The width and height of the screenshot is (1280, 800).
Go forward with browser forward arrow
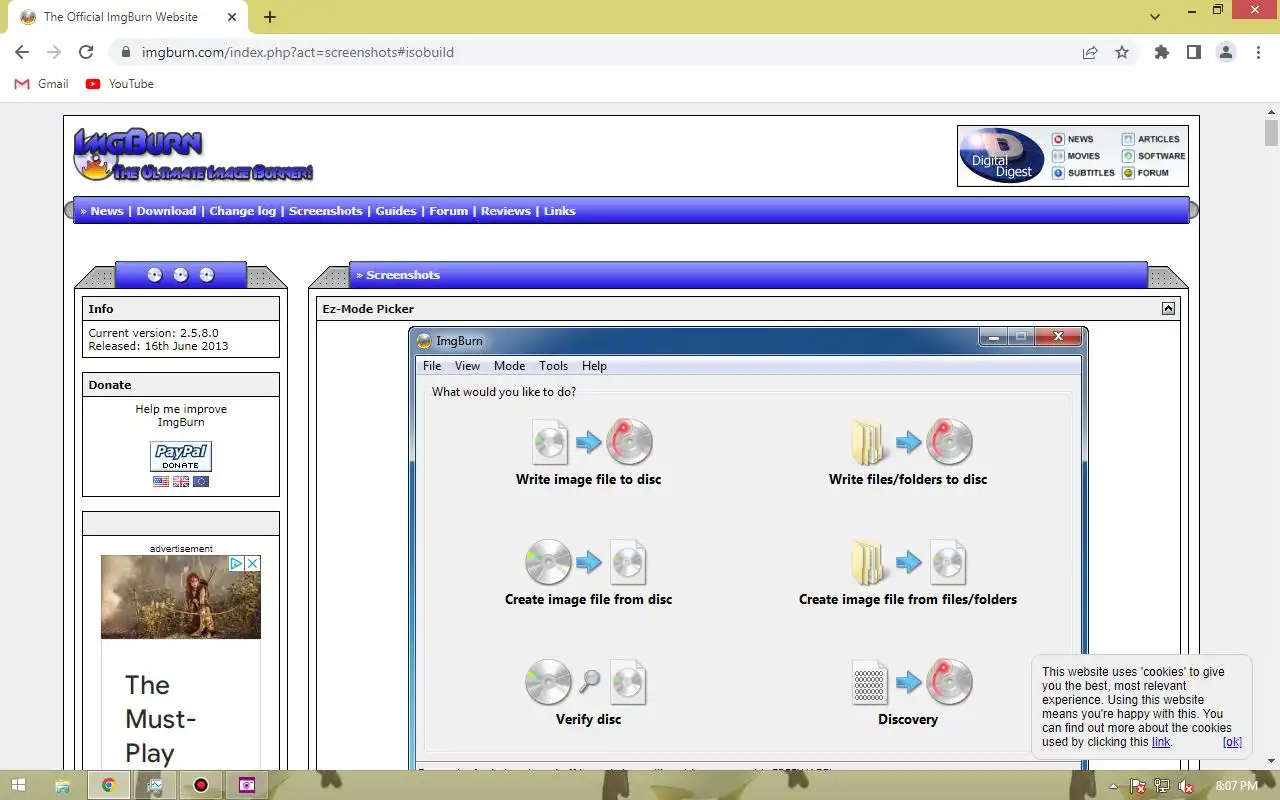pyautogui.click(x=54, y=52)
